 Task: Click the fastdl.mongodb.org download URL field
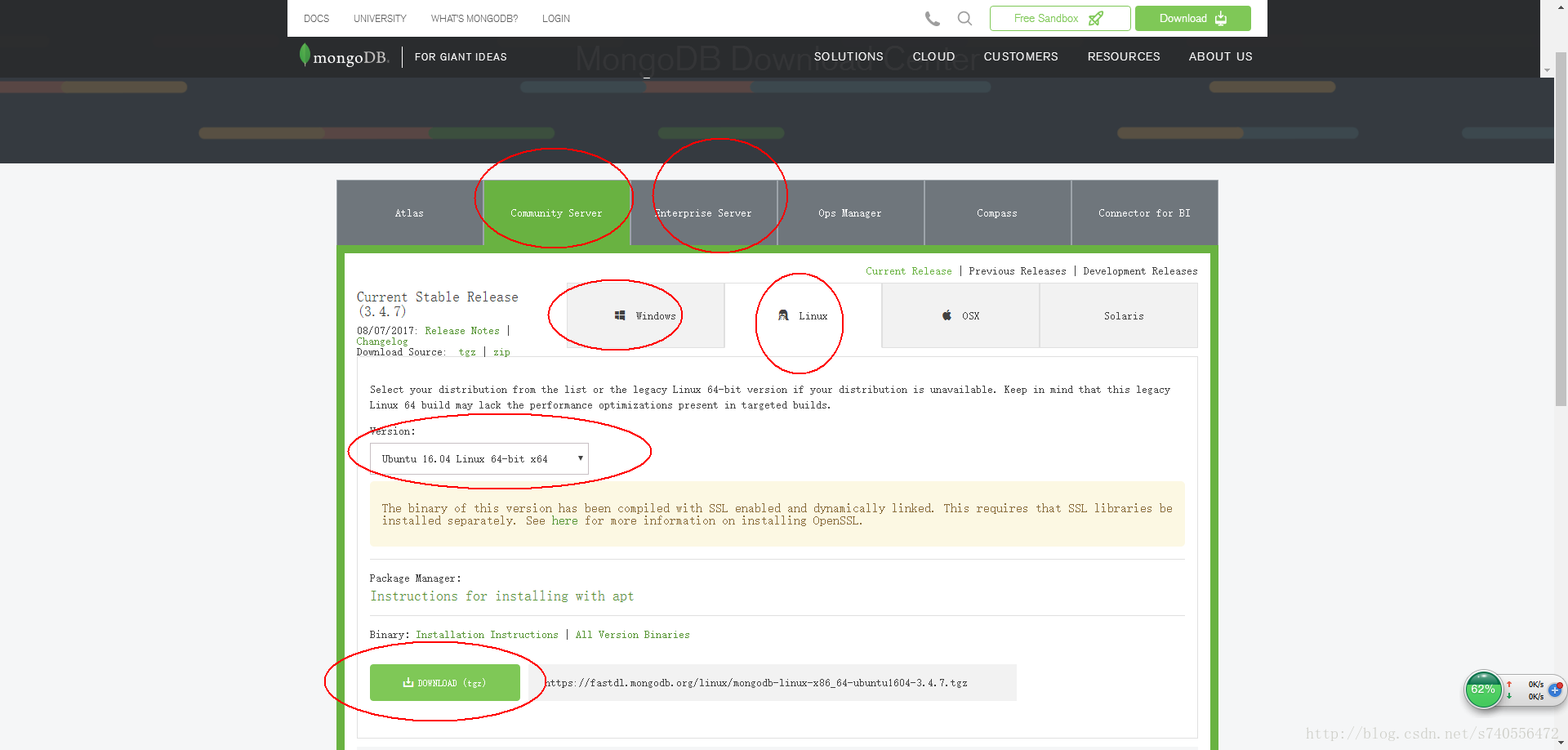tap(773, 682)
